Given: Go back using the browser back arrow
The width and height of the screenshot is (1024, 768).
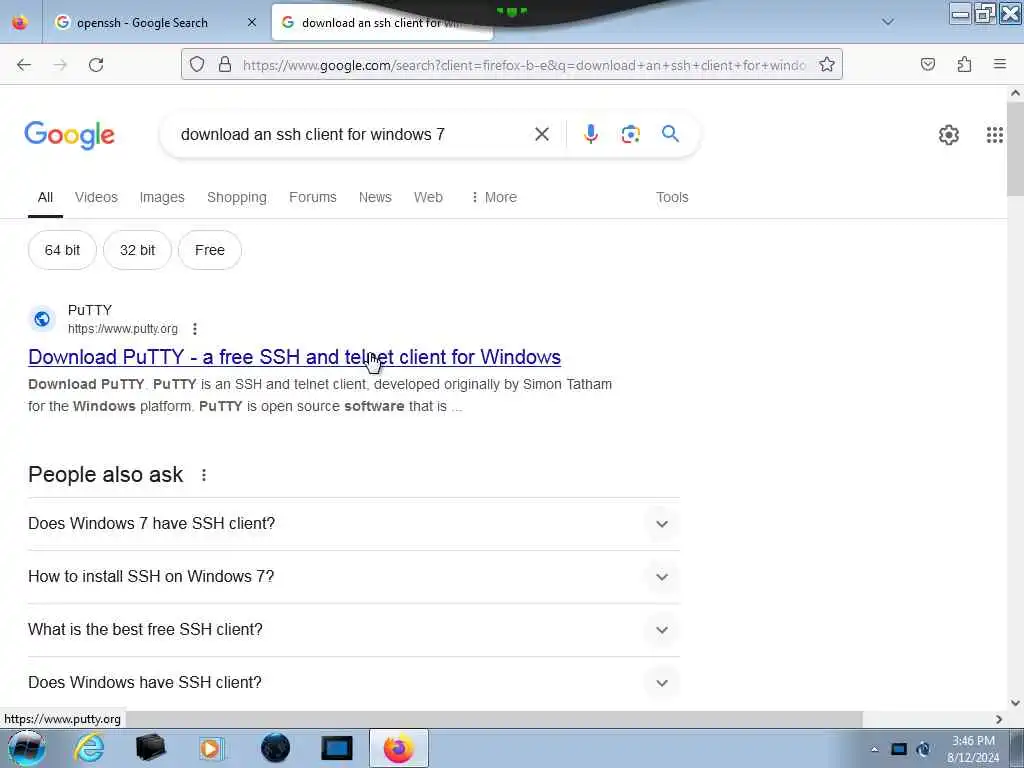Looking at the screenshot, I should (x=24, y=65).
